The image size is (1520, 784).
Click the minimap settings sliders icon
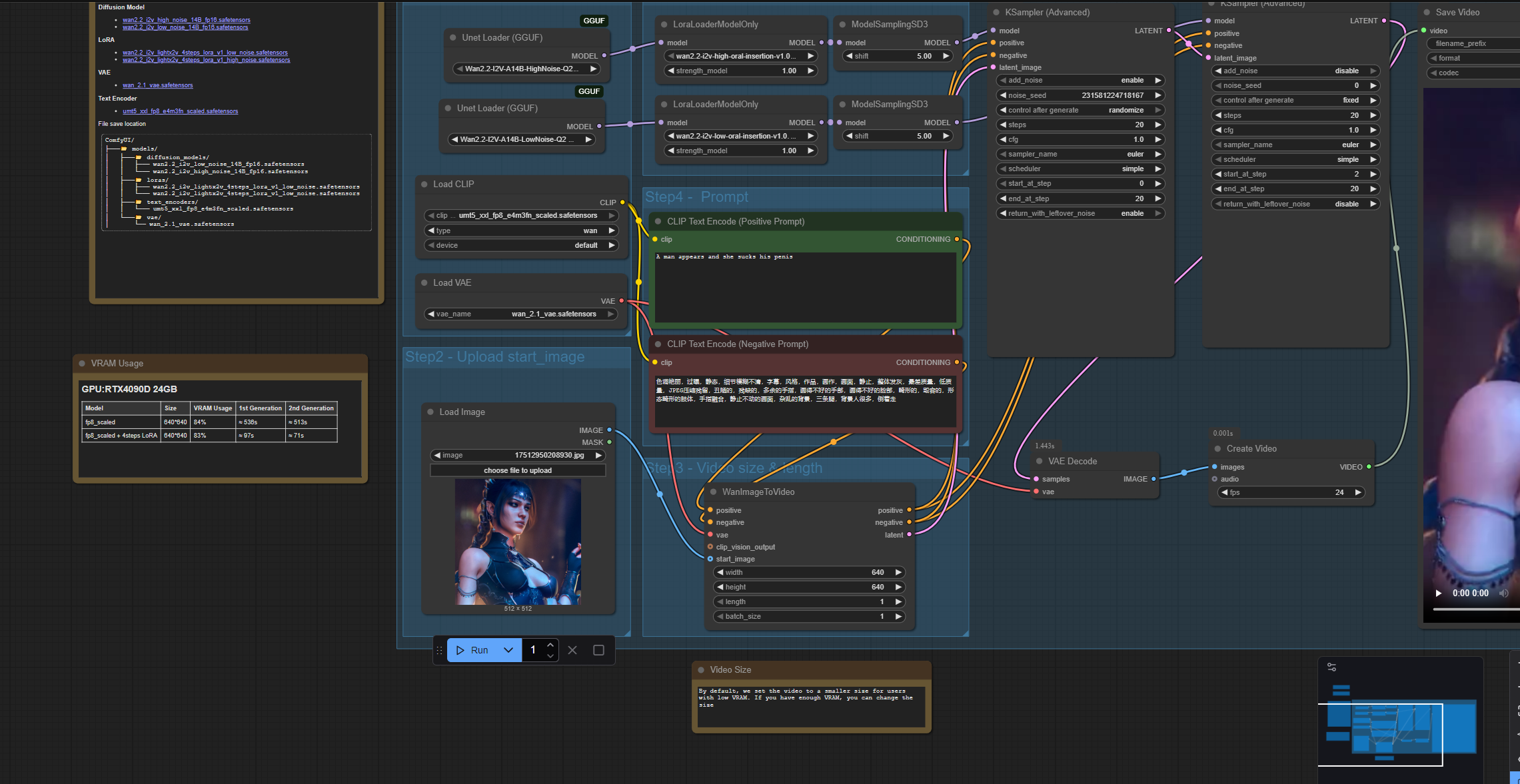1331,667
